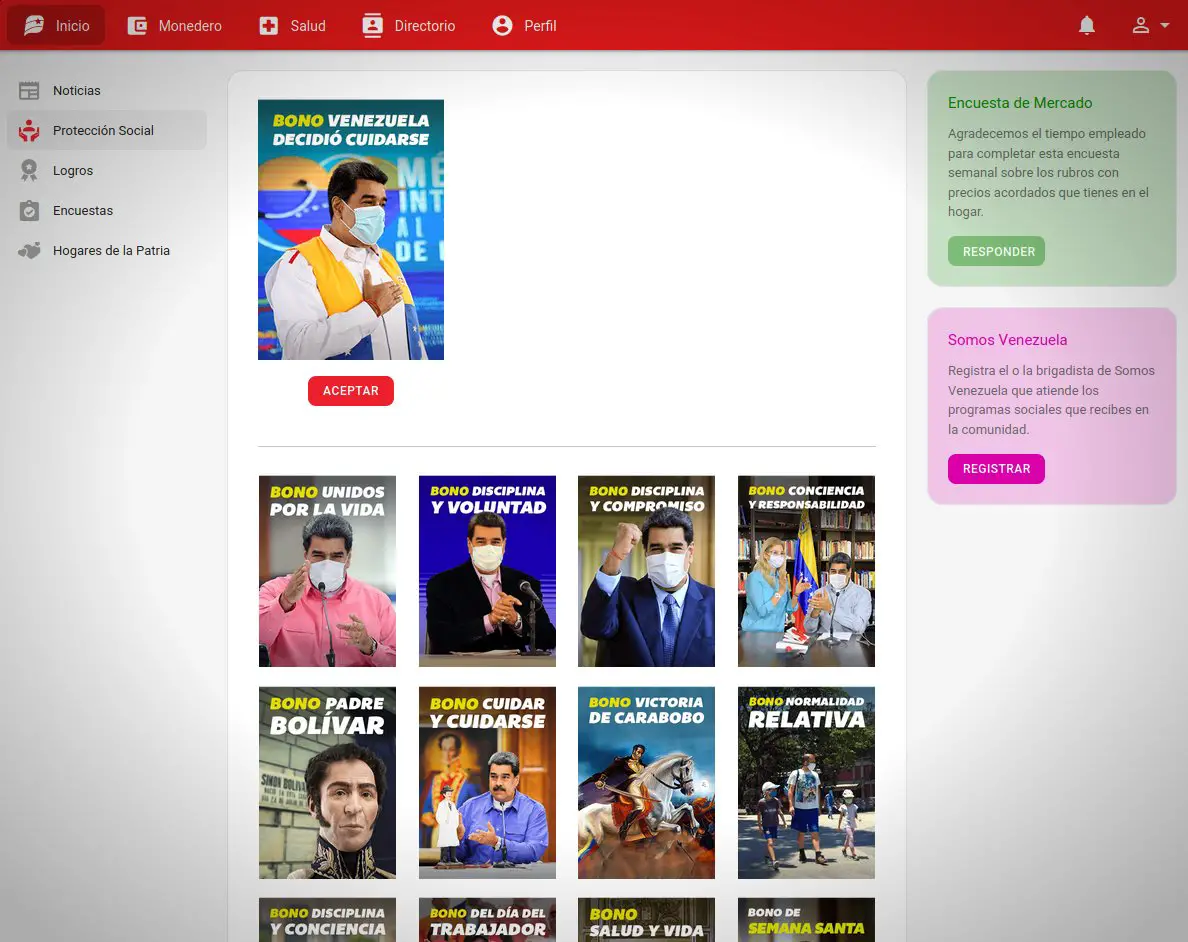Select the Bono Victoria de Carabobo image
The image size is (1188, 942).
(646, 782)
